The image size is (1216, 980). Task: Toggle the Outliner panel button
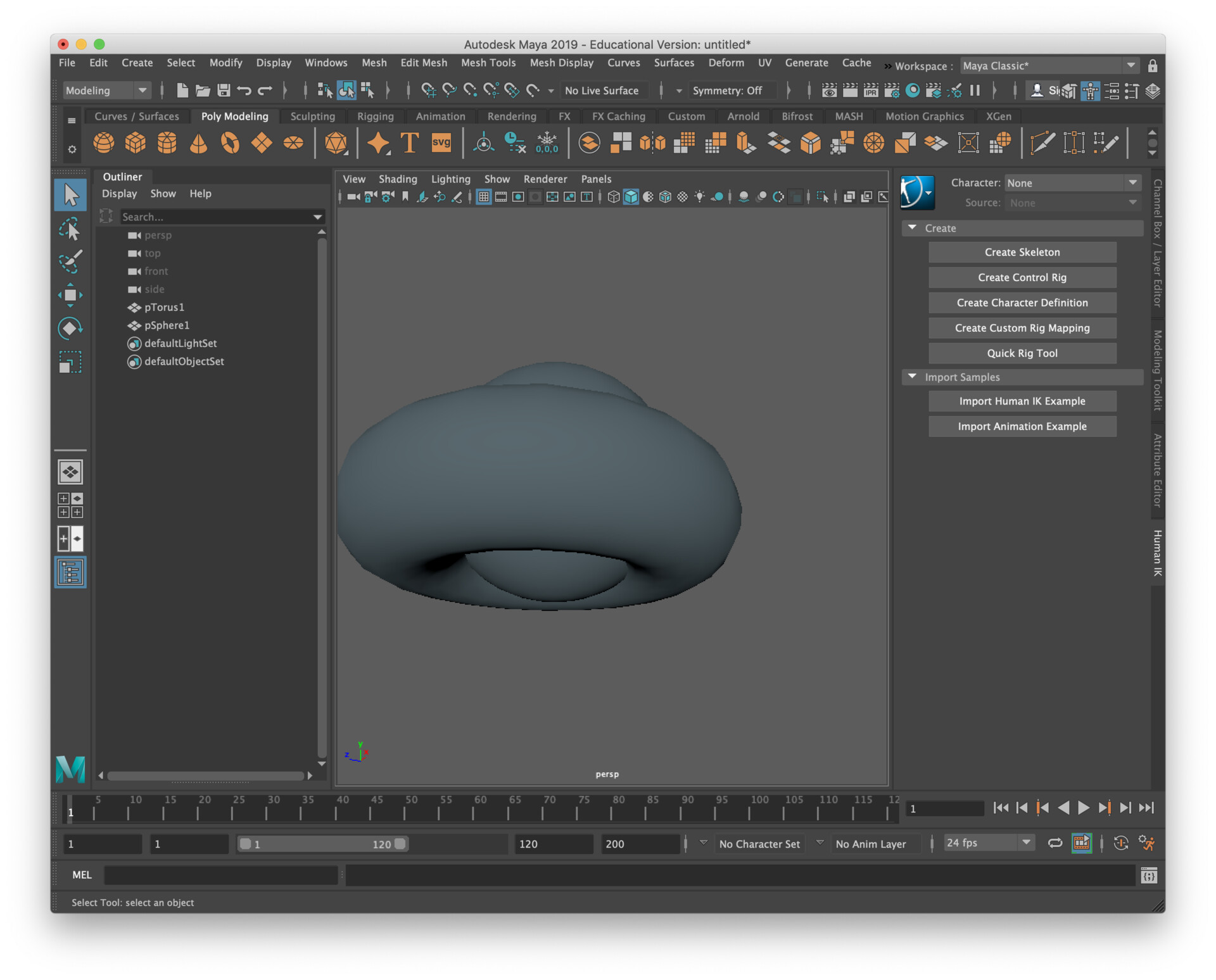point(70,572)
